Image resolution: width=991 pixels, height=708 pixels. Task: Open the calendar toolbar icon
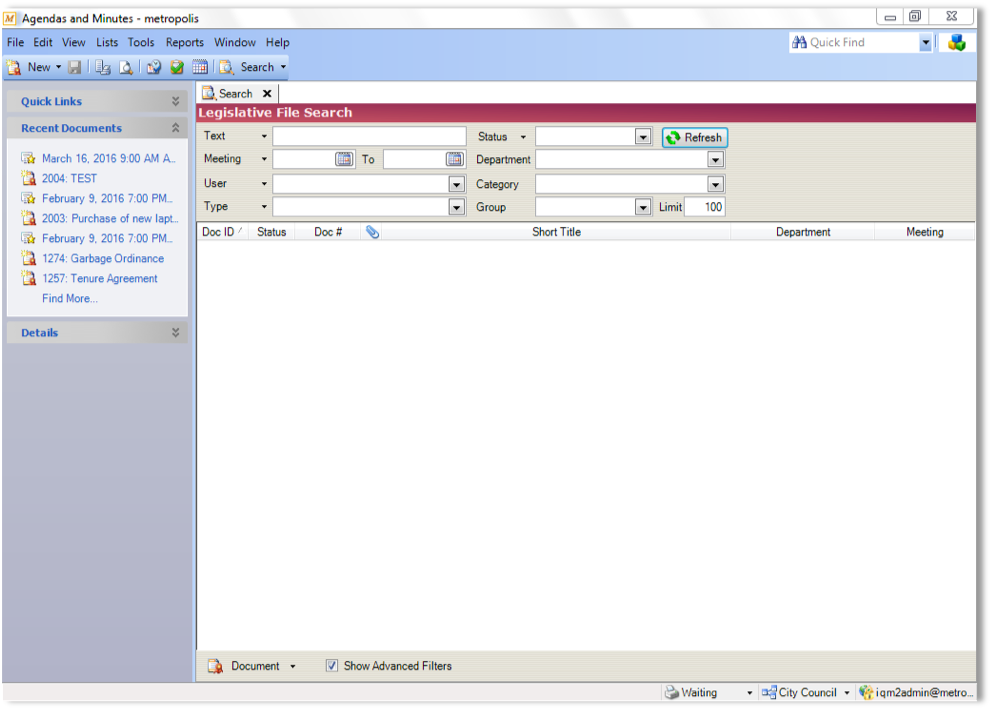pos(200,67)
